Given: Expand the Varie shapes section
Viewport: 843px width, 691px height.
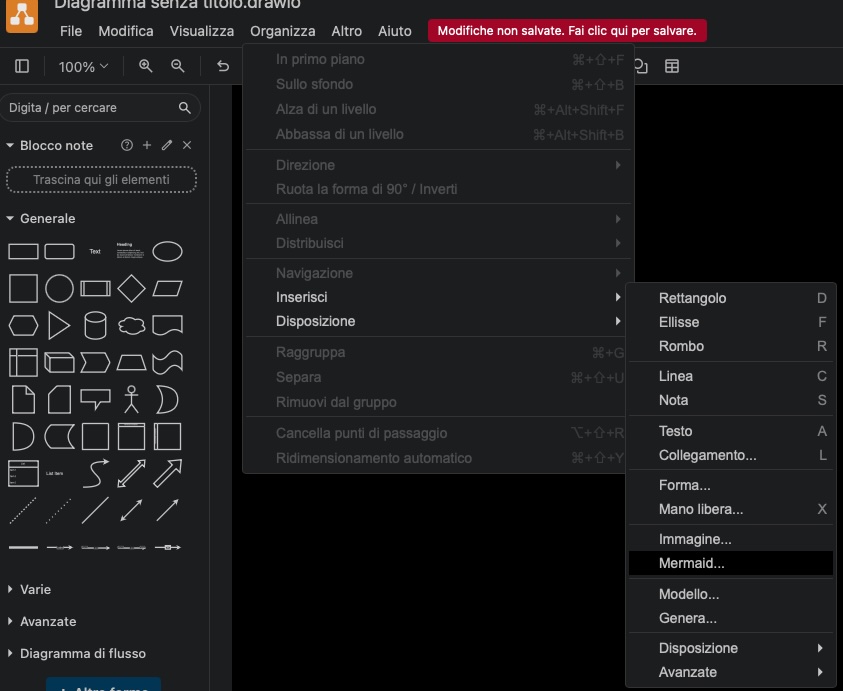Looking at the screenshot, I should (35, 589).
